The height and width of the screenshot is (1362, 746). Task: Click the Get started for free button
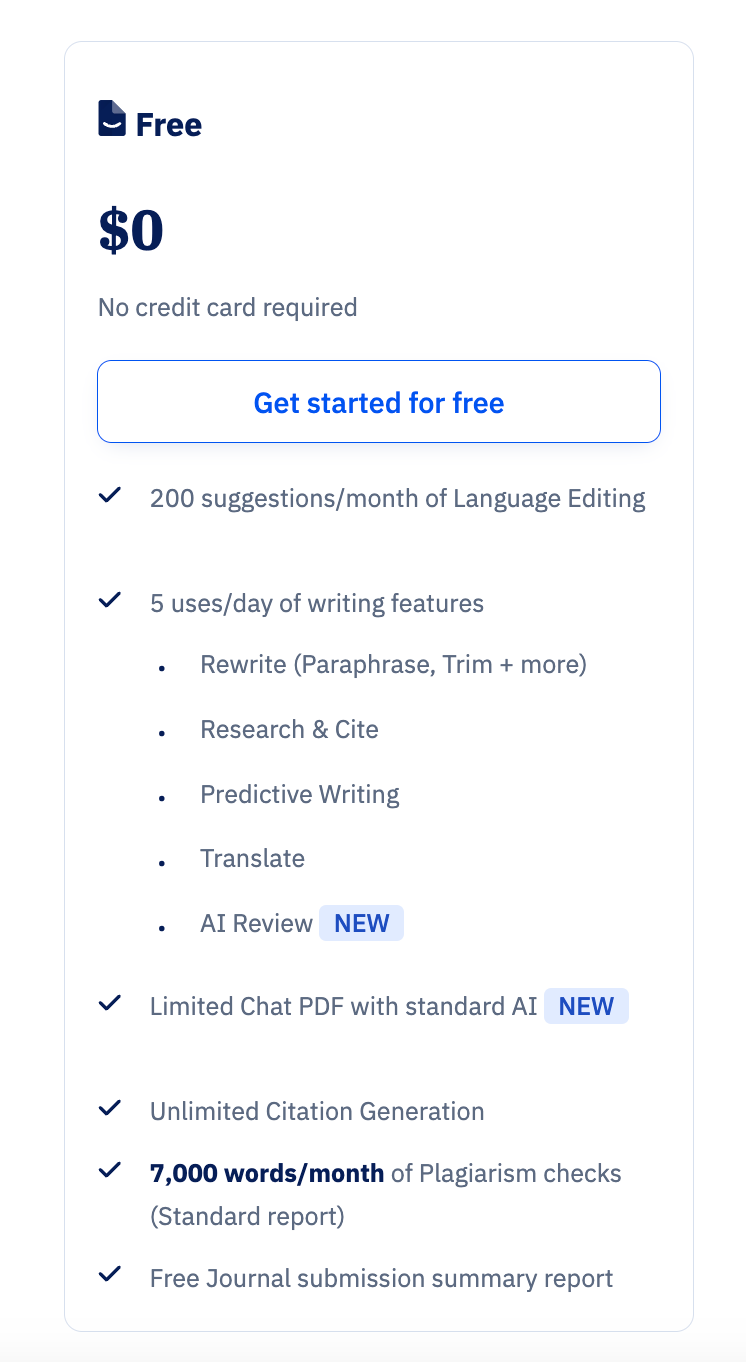pyautogui.click(x=379, y=402)
